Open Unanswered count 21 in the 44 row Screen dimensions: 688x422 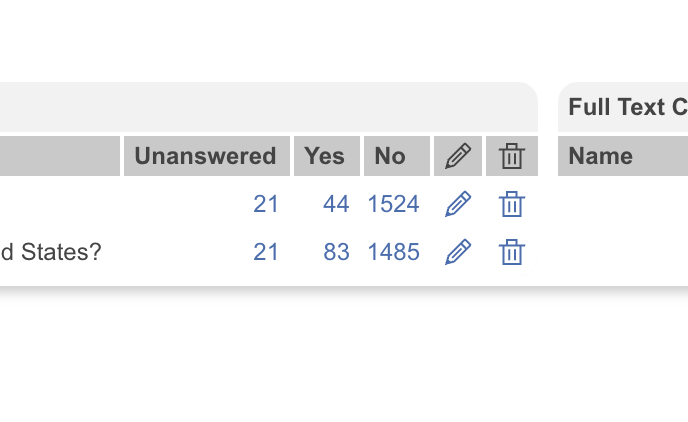tap(266, 205)
